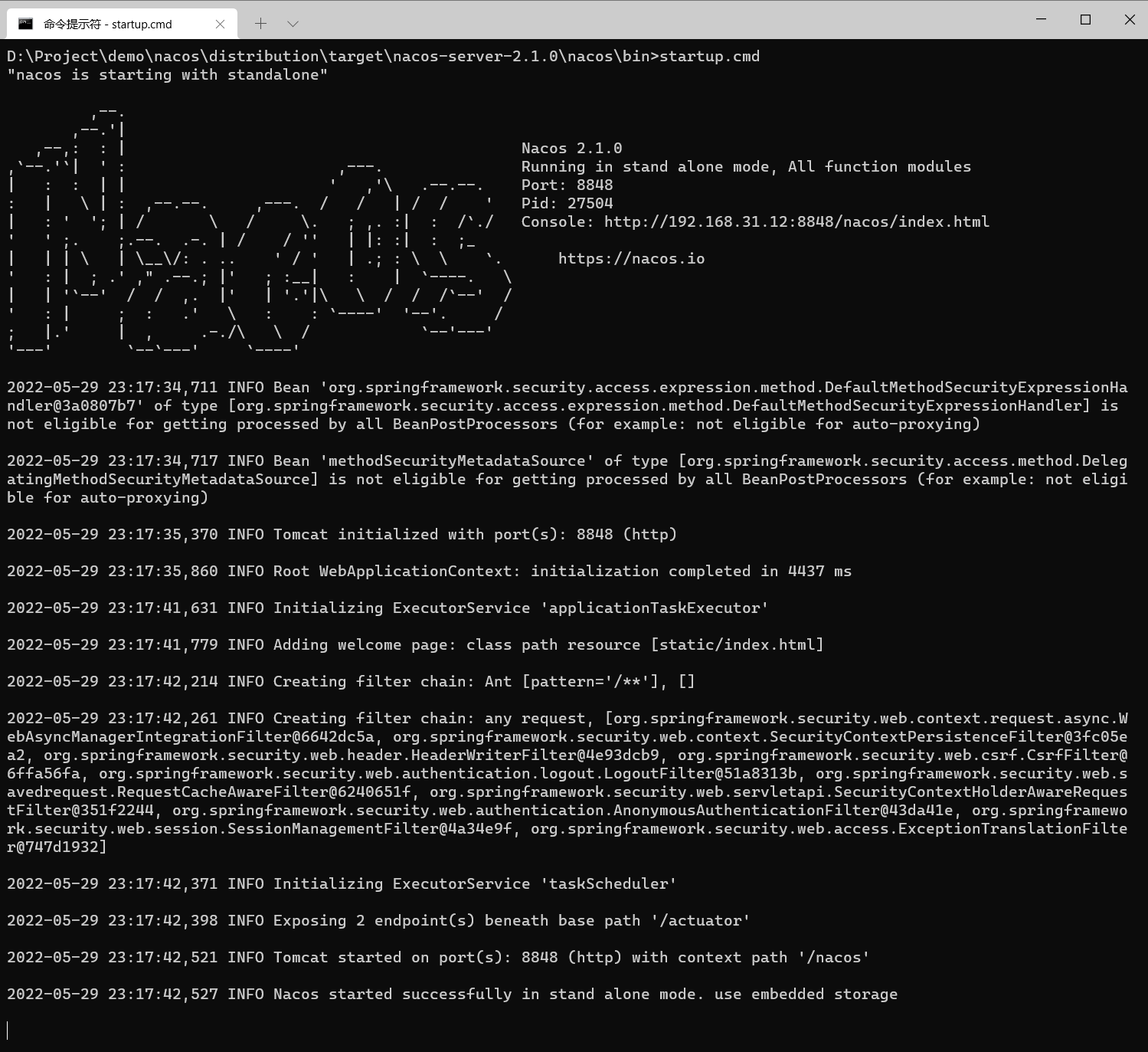Click the 'Ant [pattern='/**']' filter chain line

tap(351, 682)
